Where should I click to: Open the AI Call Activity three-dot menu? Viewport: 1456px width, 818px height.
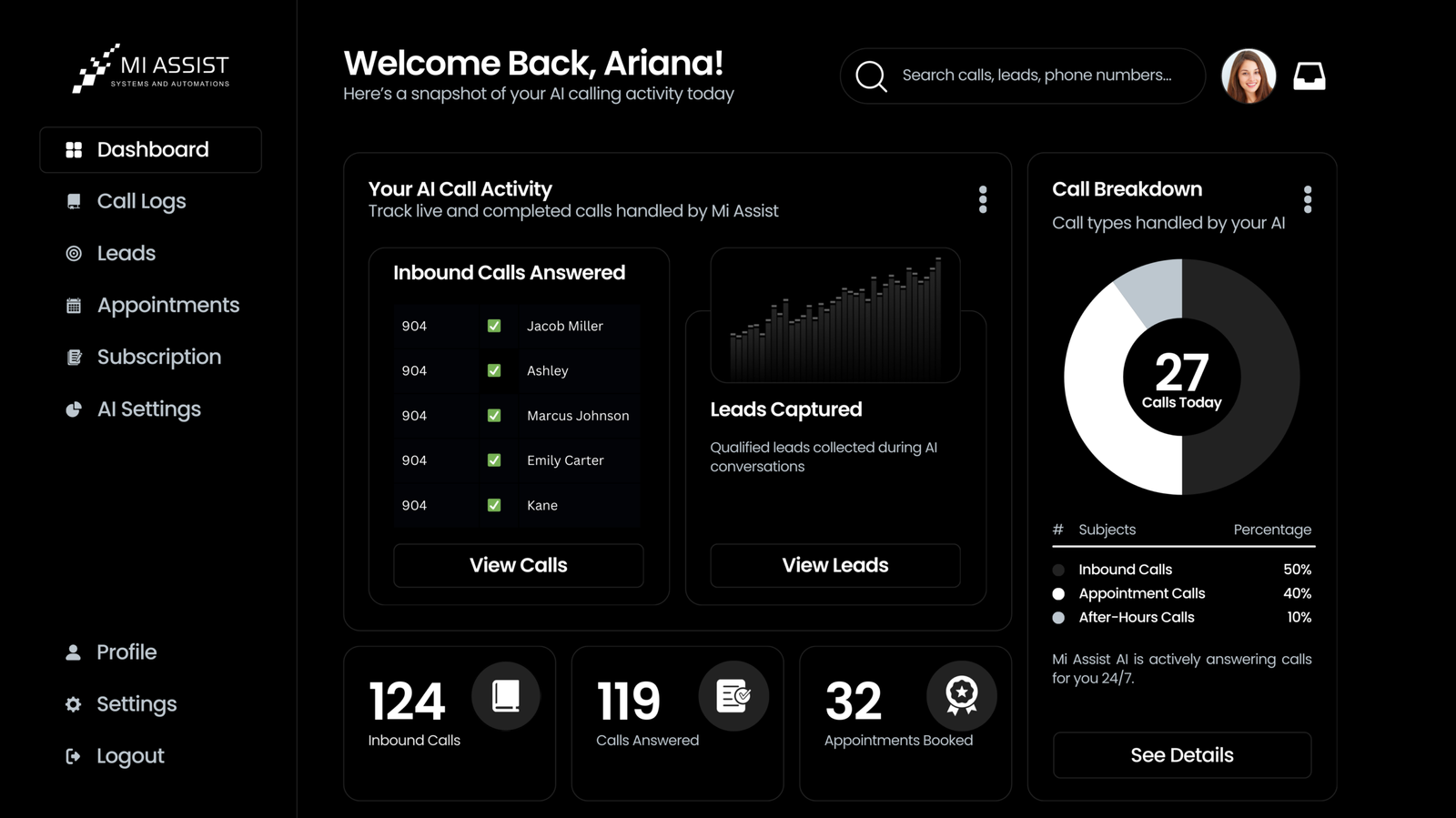983,199
